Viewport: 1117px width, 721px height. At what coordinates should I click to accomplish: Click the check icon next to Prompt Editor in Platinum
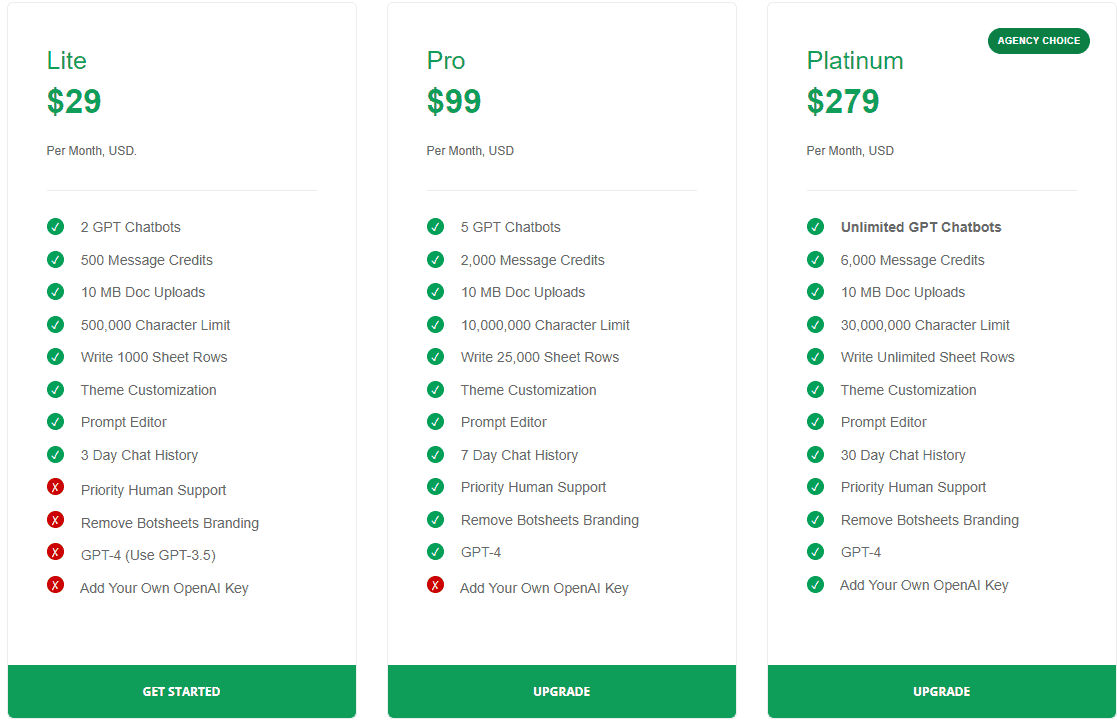click(x=816, y=422)
